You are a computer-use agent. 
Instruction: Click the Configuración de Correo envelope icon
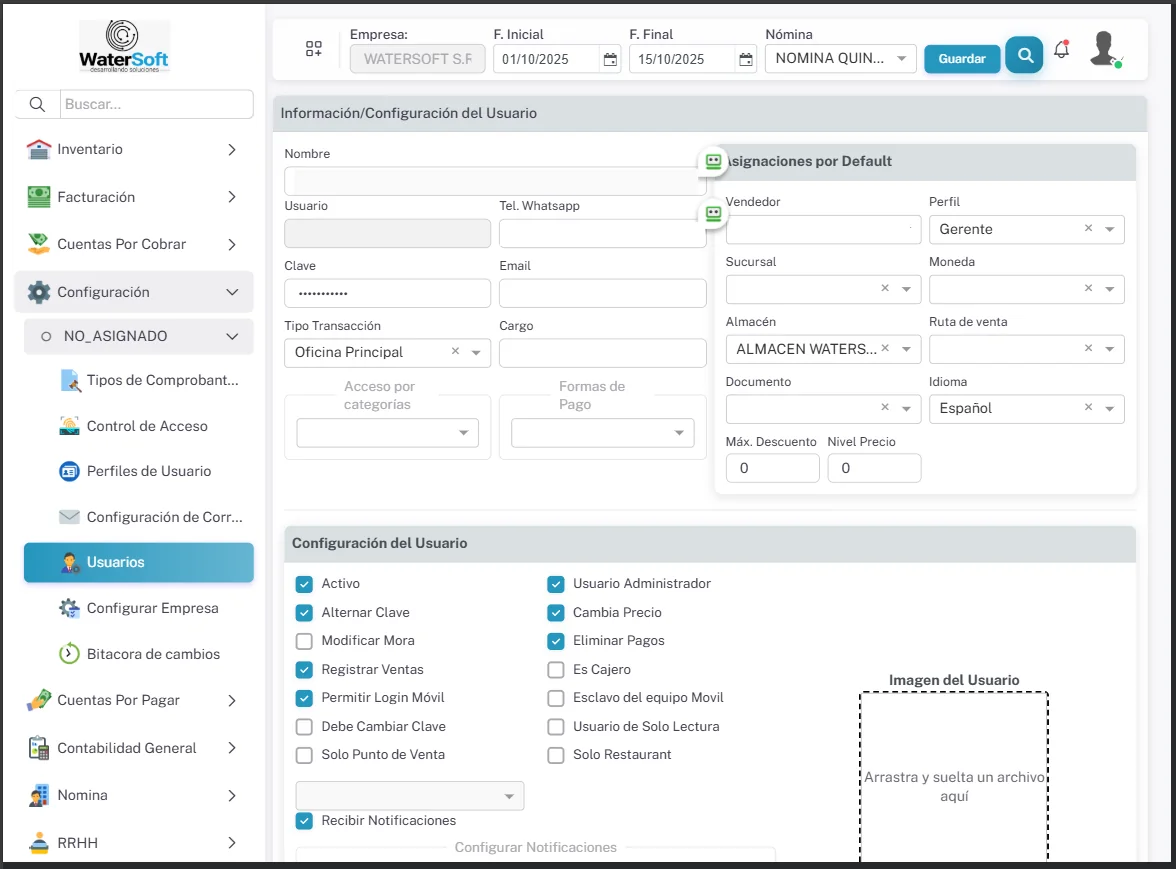(70, 517)
